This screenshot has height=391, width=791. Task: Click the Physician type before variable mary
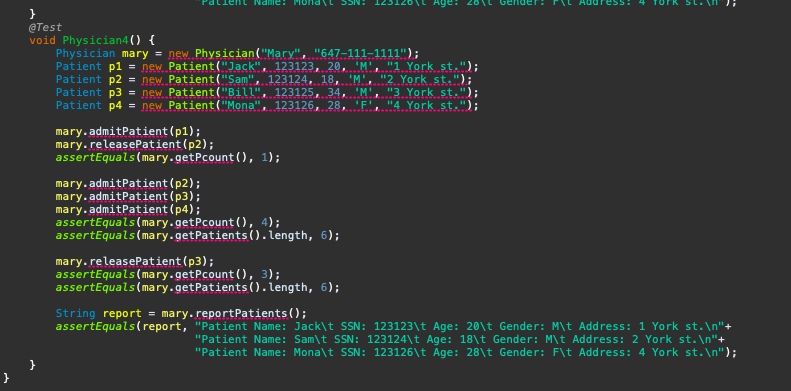pos(85,53)
